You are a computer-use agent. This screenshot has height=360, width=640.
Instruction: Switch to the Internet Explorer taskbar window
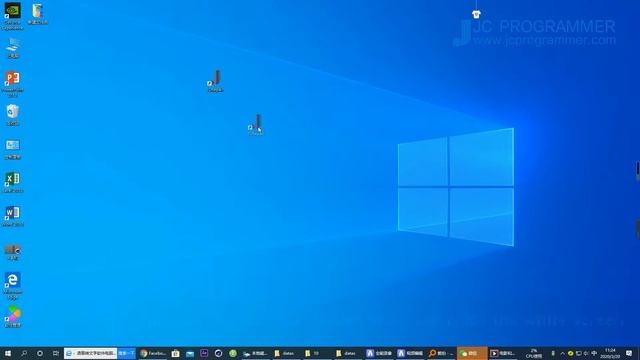point(91,353)
